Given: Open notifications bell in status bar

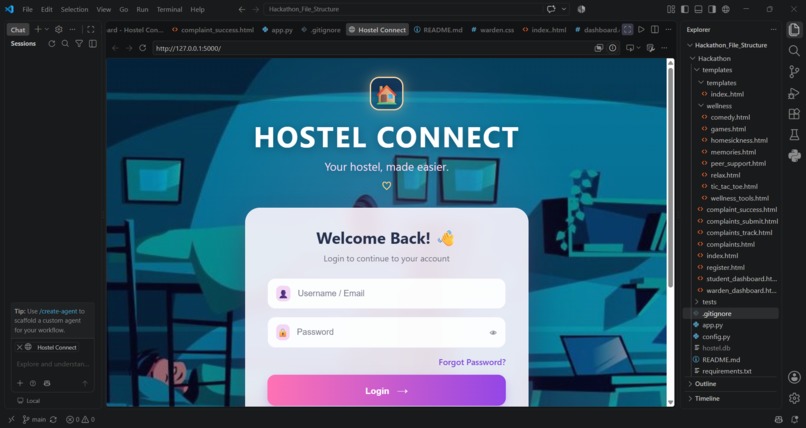Looking at the screenshot, I should [795, 420].
